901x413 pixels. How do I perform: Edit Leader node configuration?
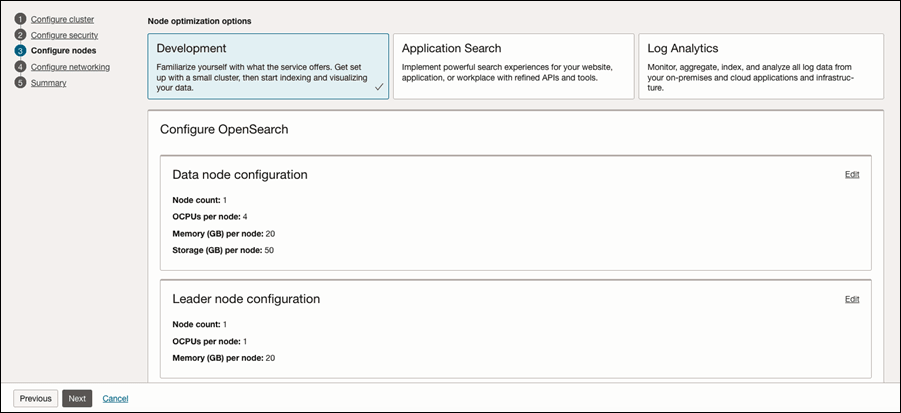852,299
